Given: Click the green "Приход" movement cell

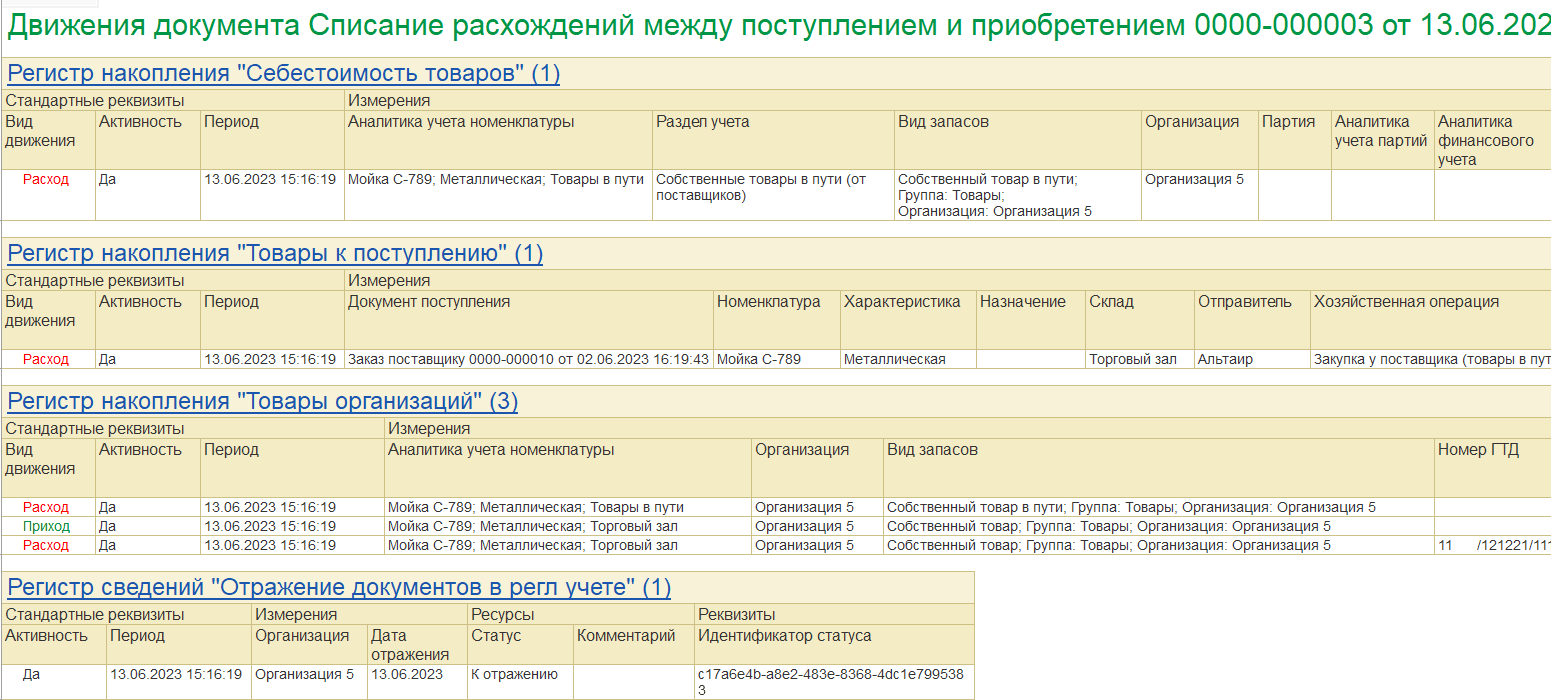Looking at the screenshot, I should [46, 526].
